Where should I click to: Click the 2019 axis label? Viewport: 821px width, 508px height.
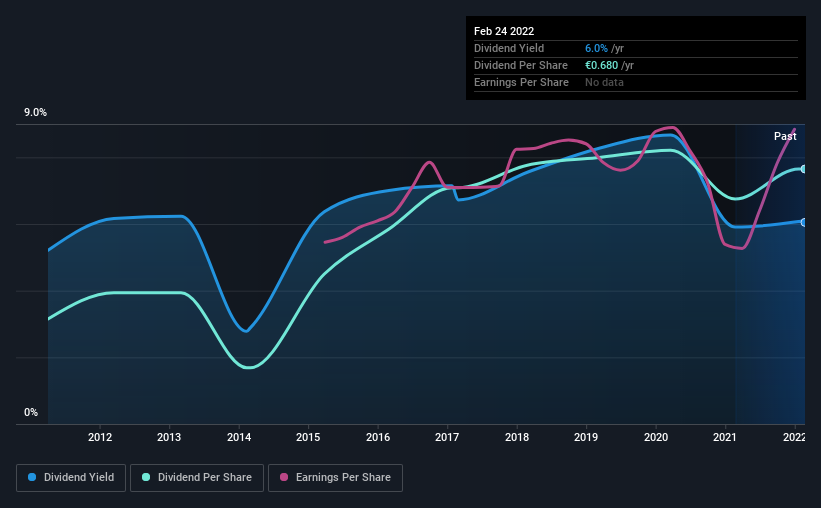coord(586,437)
